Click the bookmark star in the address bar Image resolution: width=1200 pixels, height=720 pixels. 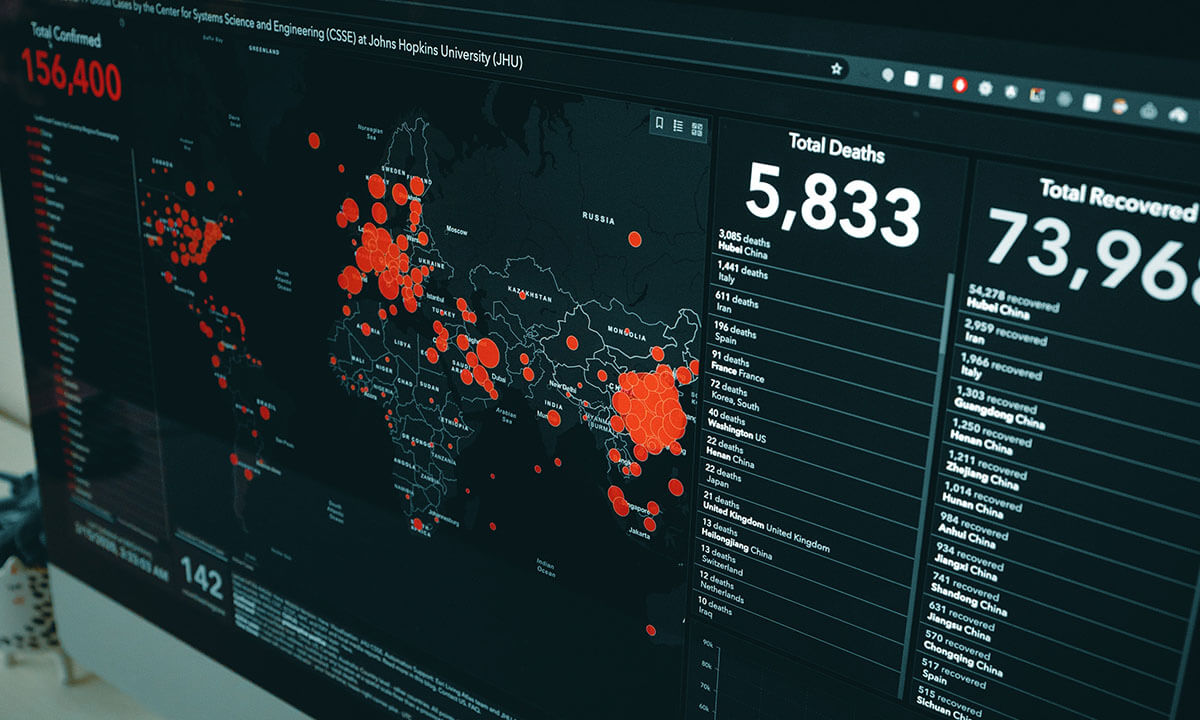click(x=837, y=69)
